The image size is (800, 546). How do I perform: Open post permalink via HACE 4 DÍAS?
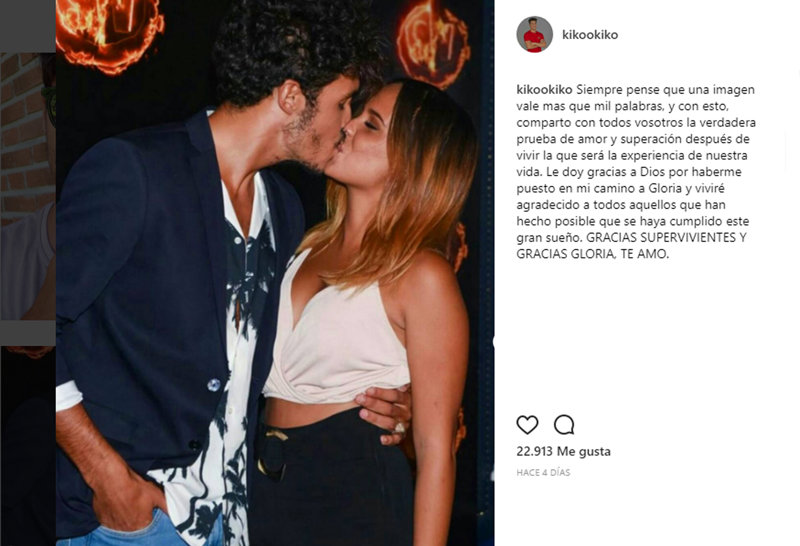pyautogui.click(x=543, y=473)
